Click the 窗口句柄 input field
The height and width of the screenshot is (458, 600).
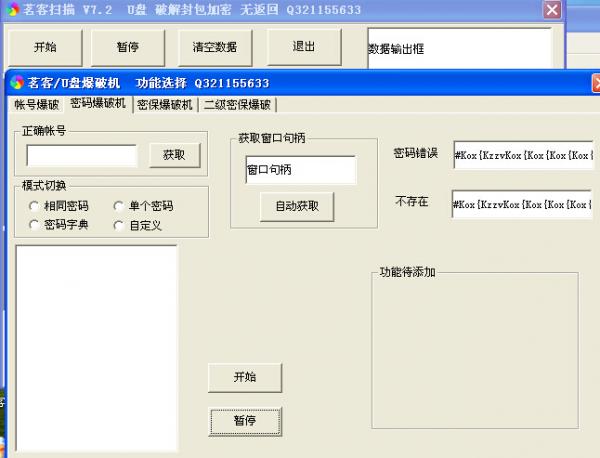(x=301, y=170)
